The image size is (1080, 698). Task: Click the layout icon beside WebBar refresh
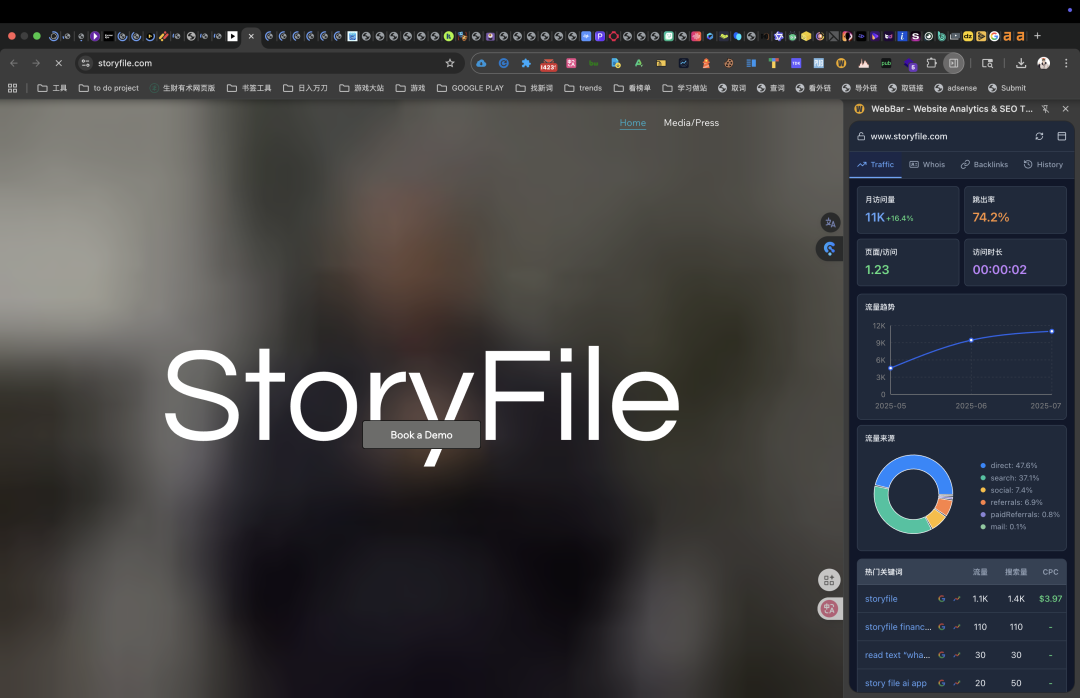click(1061, 136)
